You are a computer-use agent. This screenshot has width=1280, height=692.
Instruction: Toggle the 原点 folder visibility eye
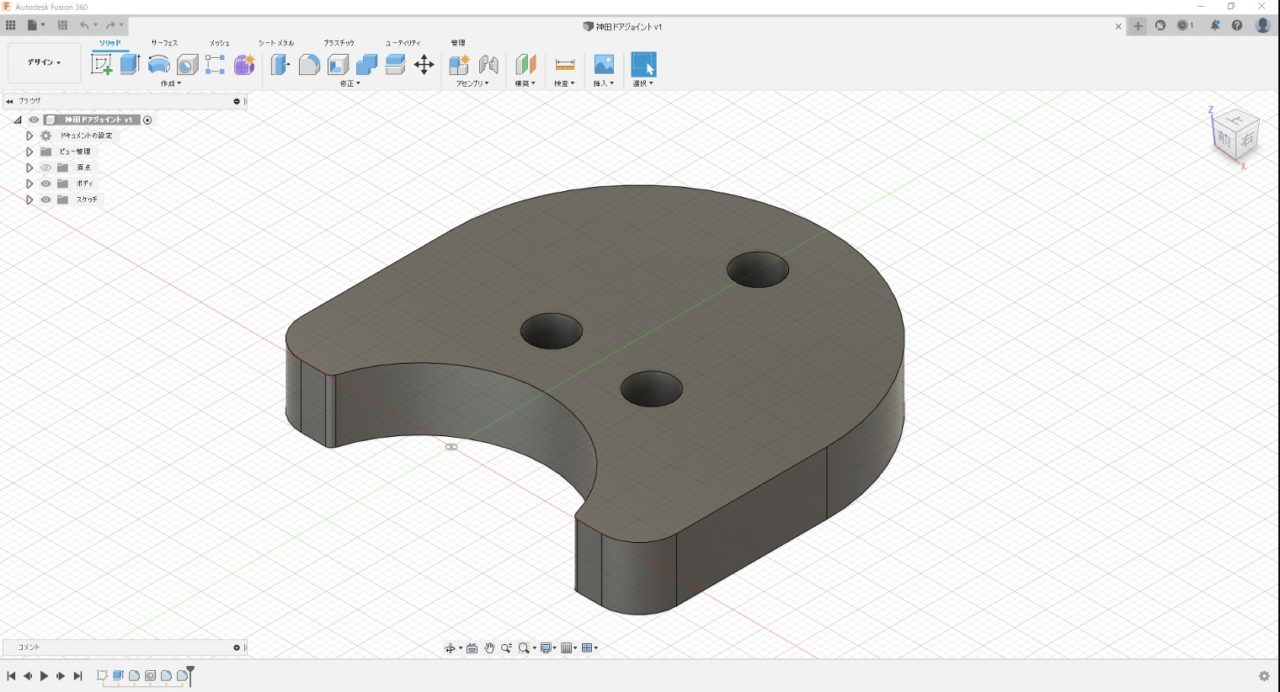click(46, 167)
